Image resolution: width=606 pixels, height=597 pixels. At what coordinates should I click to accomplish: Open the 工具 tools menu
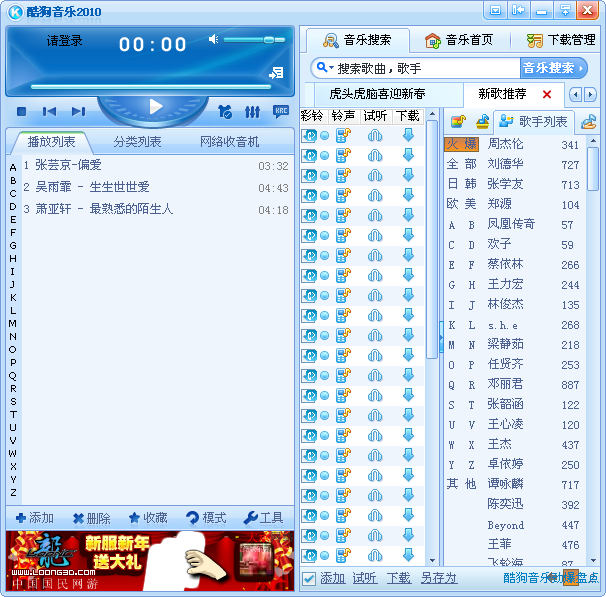point(263,518)
